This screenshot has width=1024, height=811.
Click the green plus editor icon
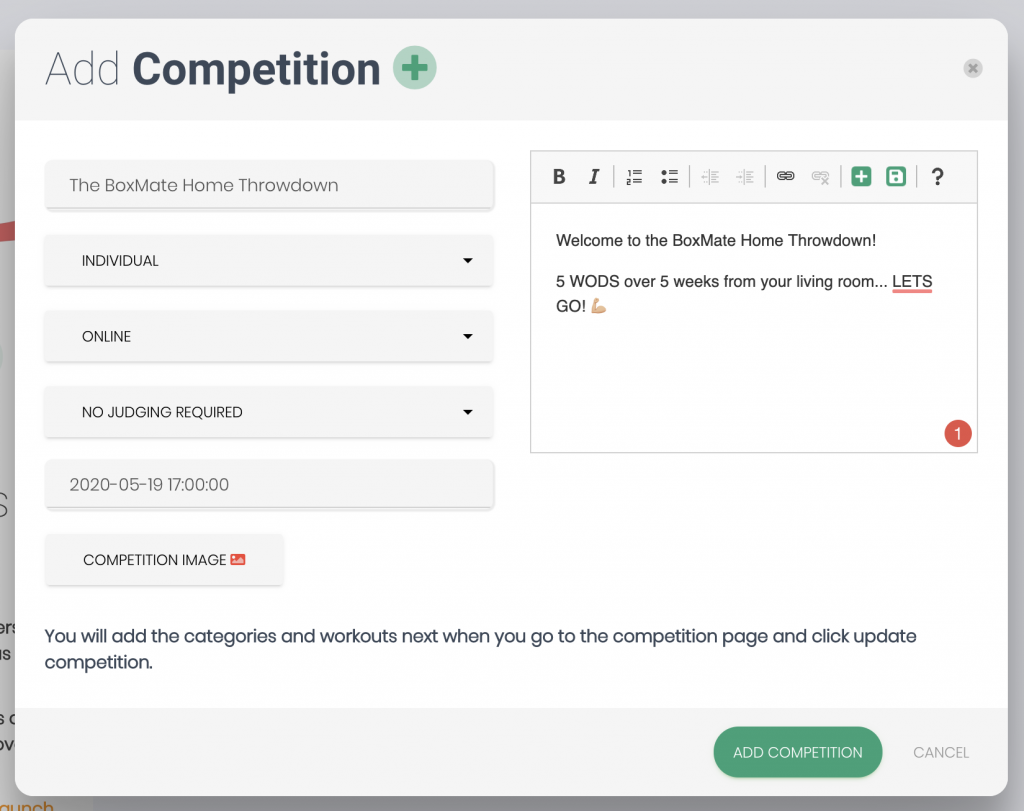(861, 176)
